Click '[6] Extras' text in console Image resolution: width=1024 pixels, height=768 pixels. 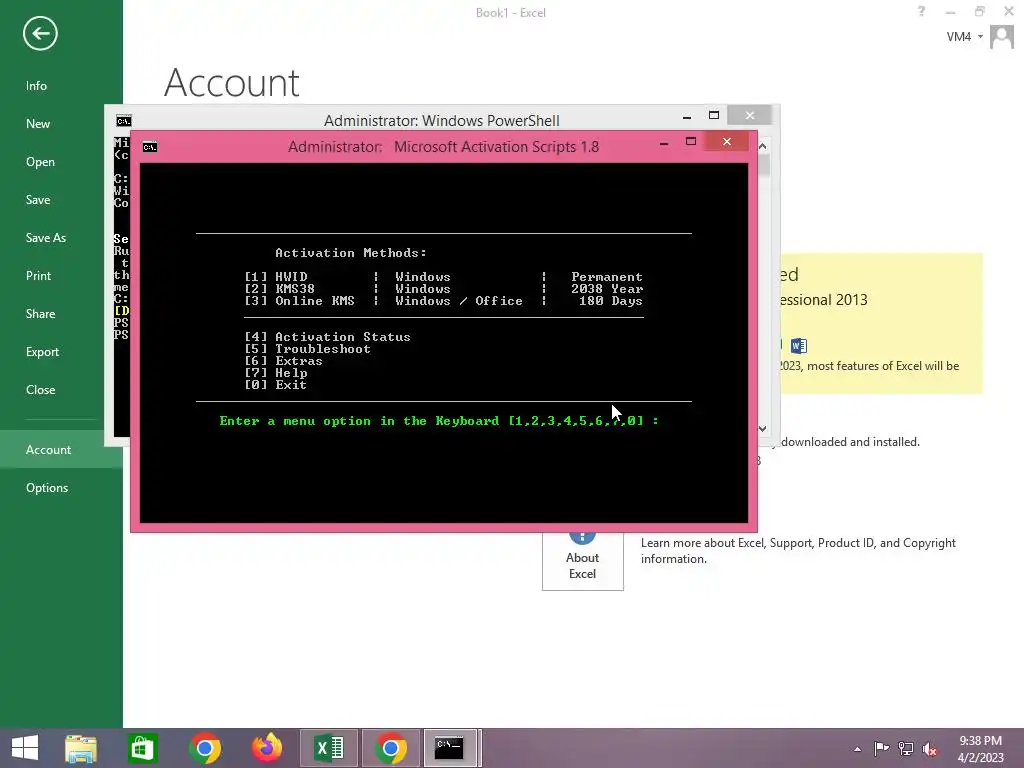pyautogui.click(x=283, y=361)
